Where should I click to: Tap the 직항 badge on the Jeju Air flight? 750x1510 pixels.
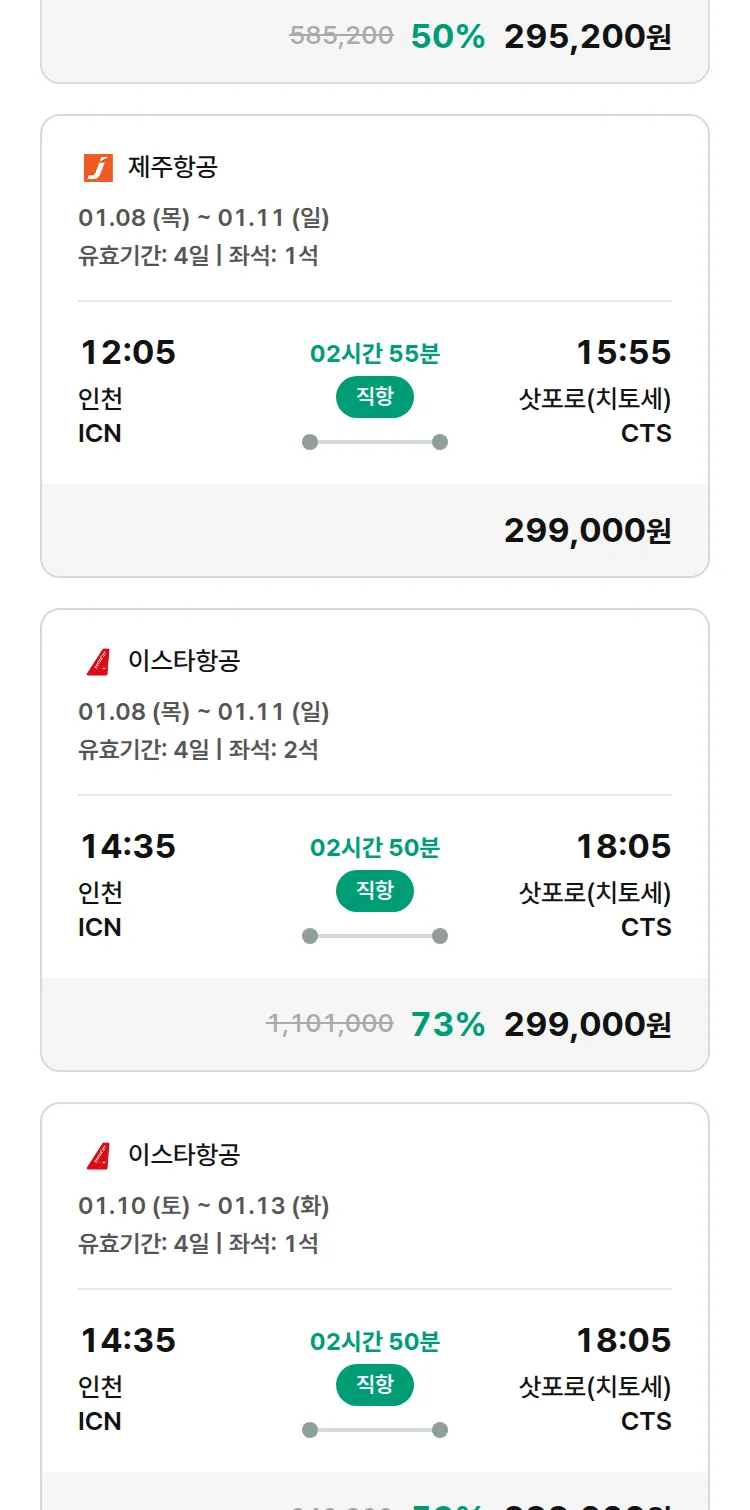(x=374, y=397)
